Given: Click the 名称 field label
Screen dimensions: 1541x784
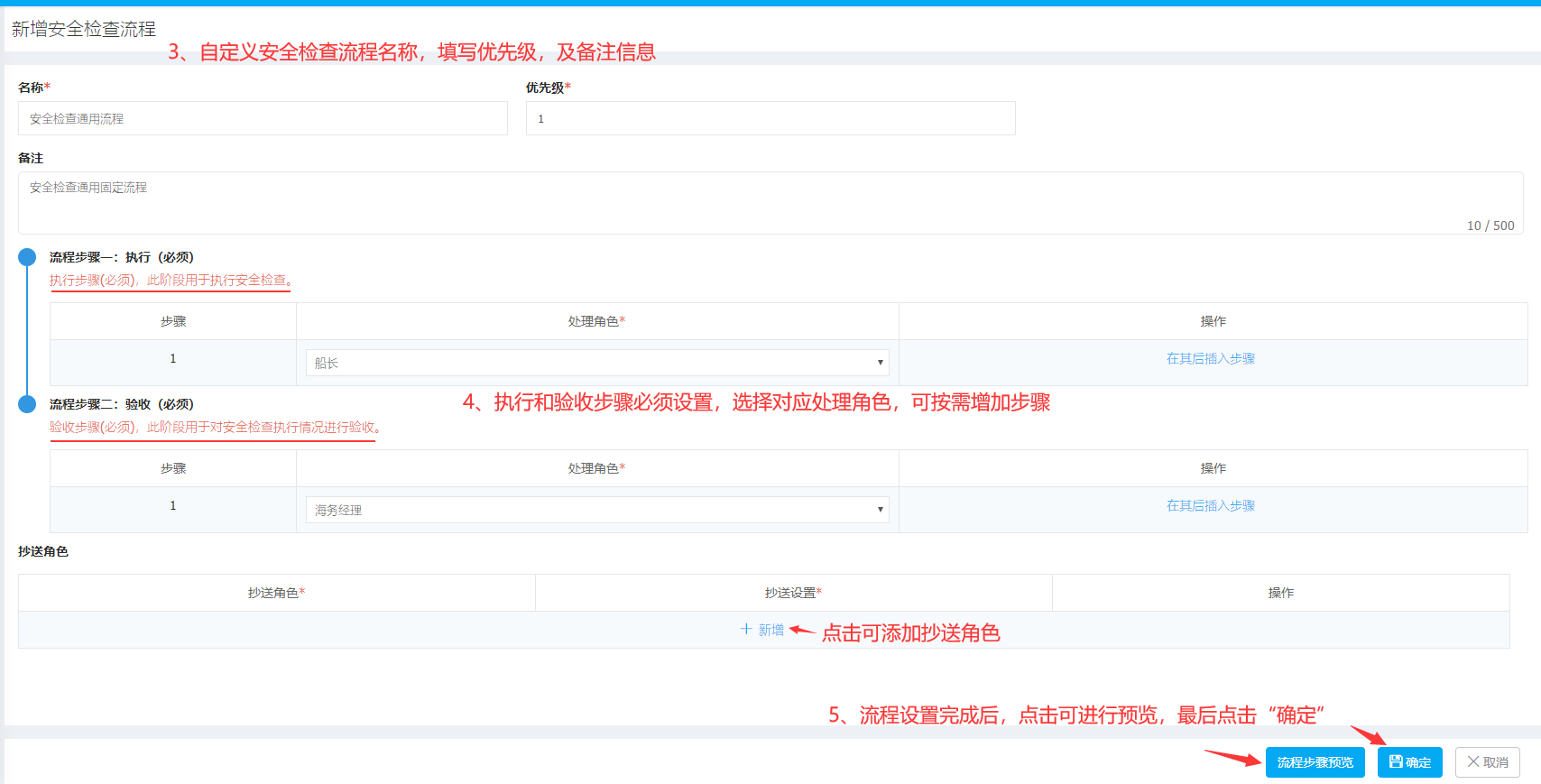Looking at the screenshot, I should [34, 88].
